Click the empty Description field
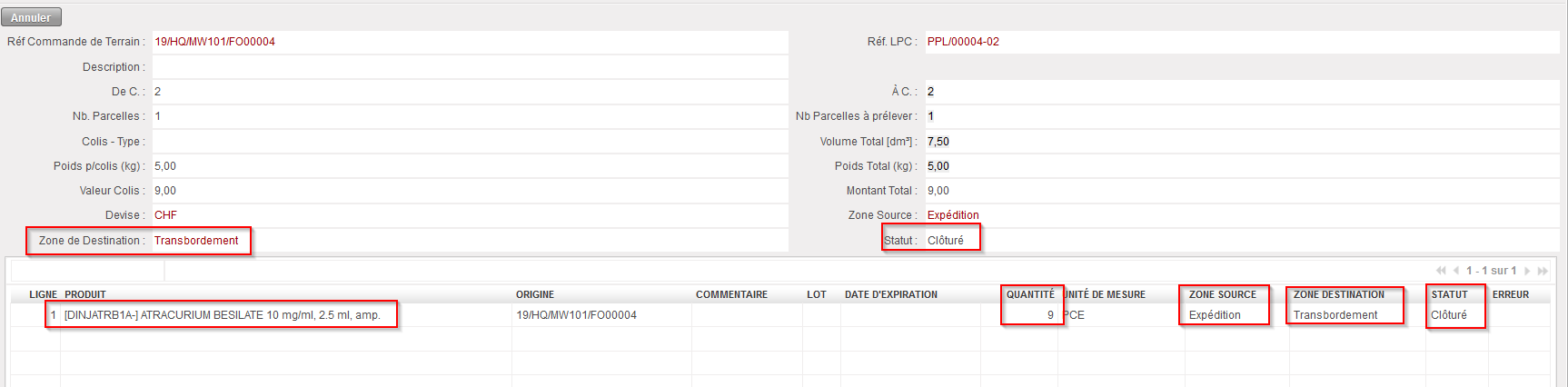Screen dimensions: 1568x387 [470, 67]
